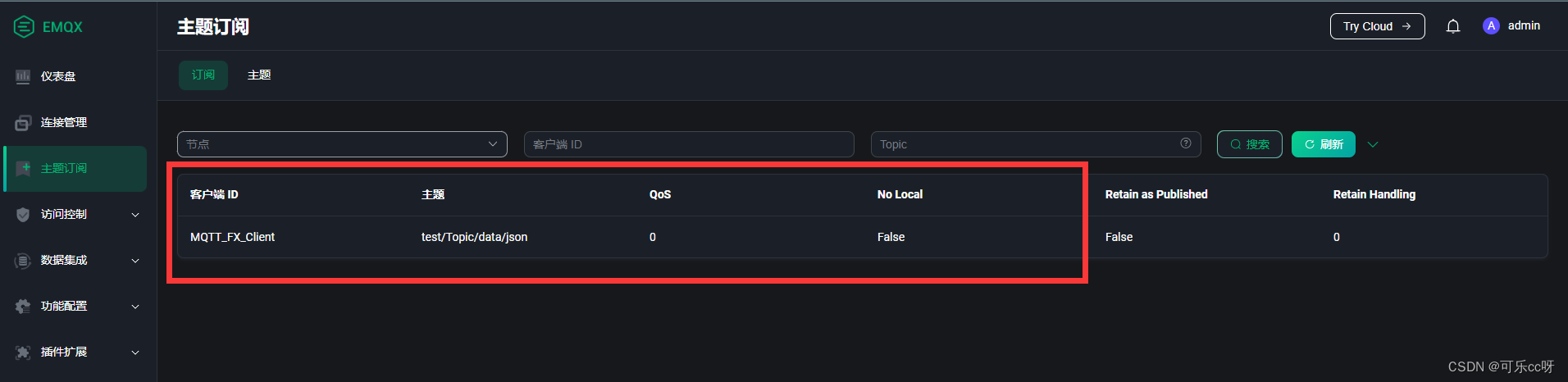Click the 连接管理 connection icon
The image size is (1568, 382).
tap(23, 123)
